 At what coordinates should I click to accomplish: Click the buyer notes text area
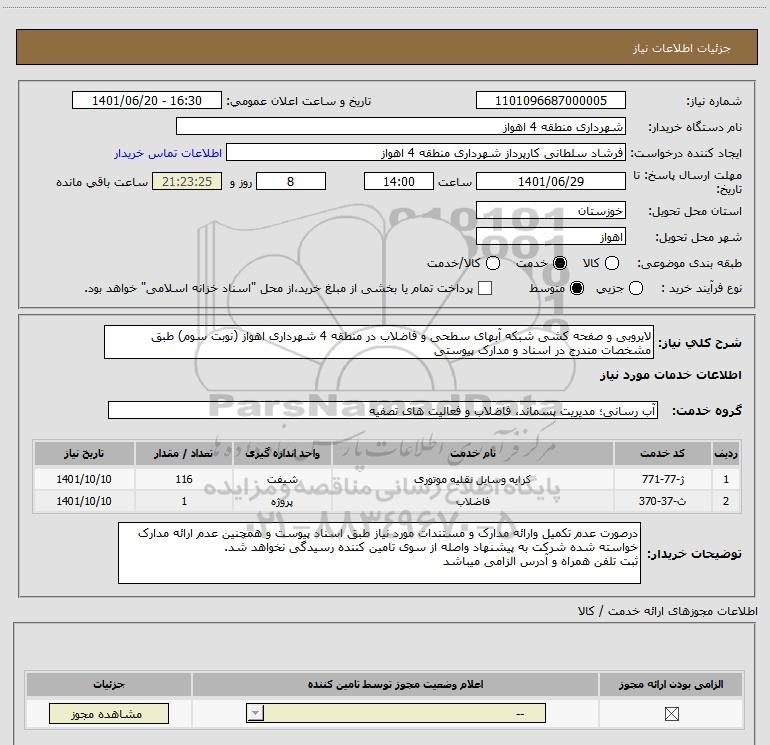click(x=379, y=553)
